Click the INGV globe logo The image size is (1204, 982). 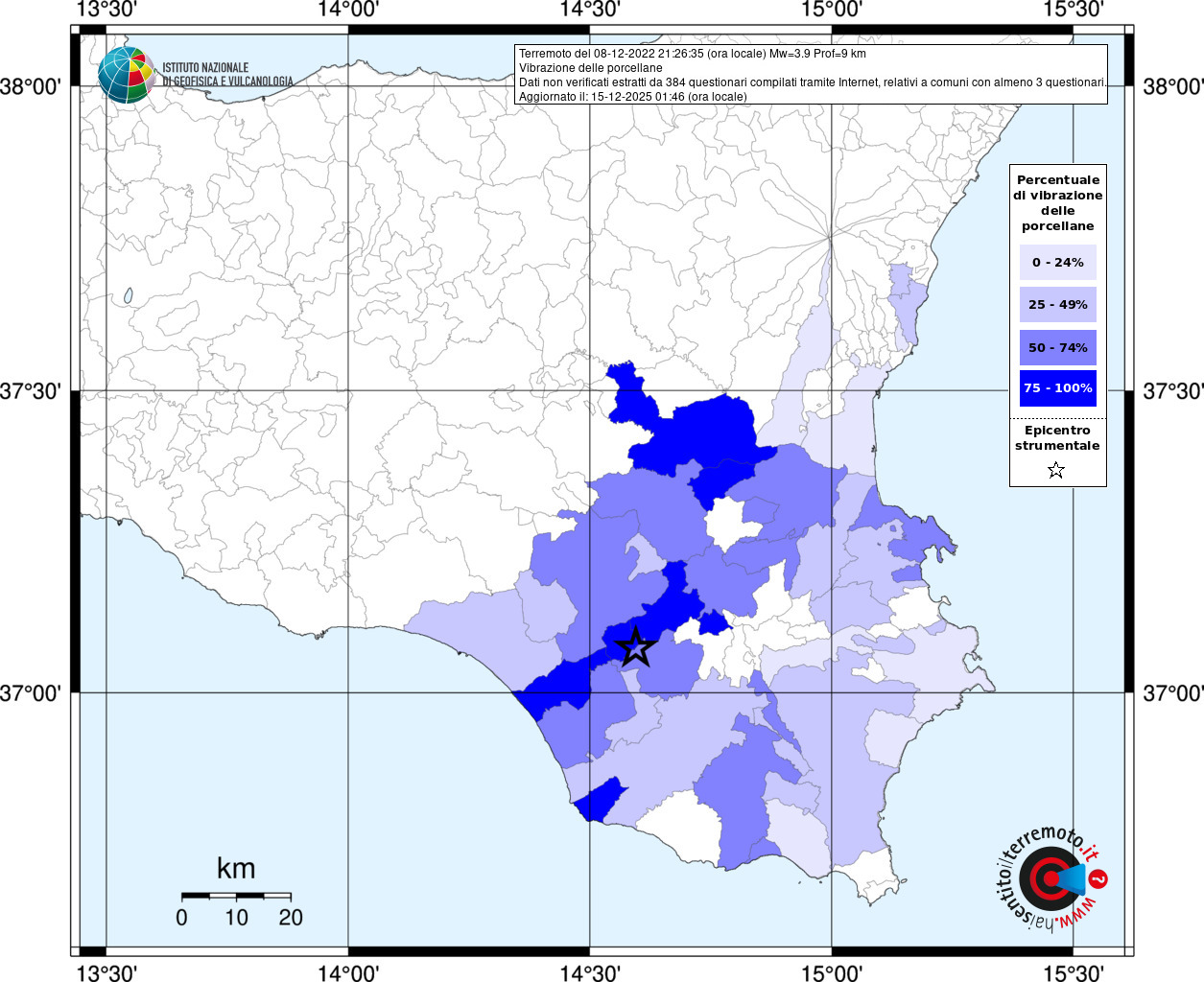point(126,75)
